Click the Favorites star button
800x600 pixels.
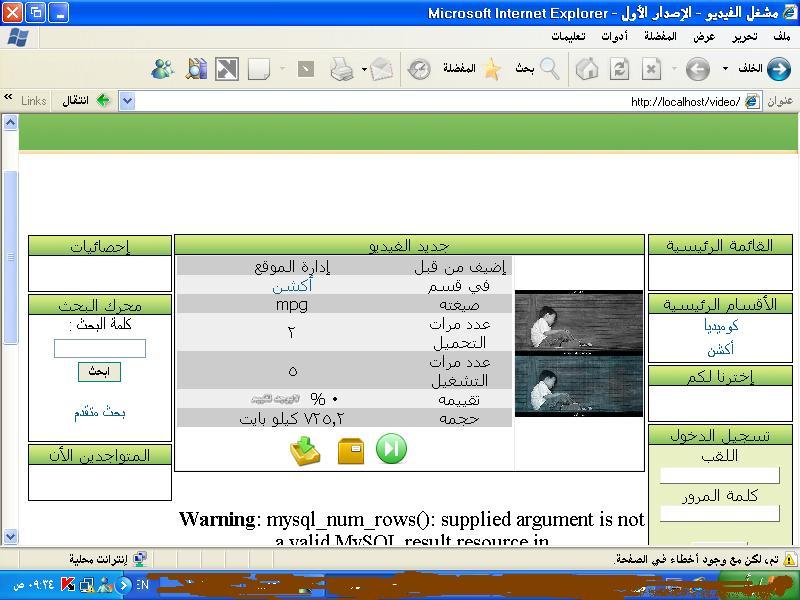(x=492, y=68)
